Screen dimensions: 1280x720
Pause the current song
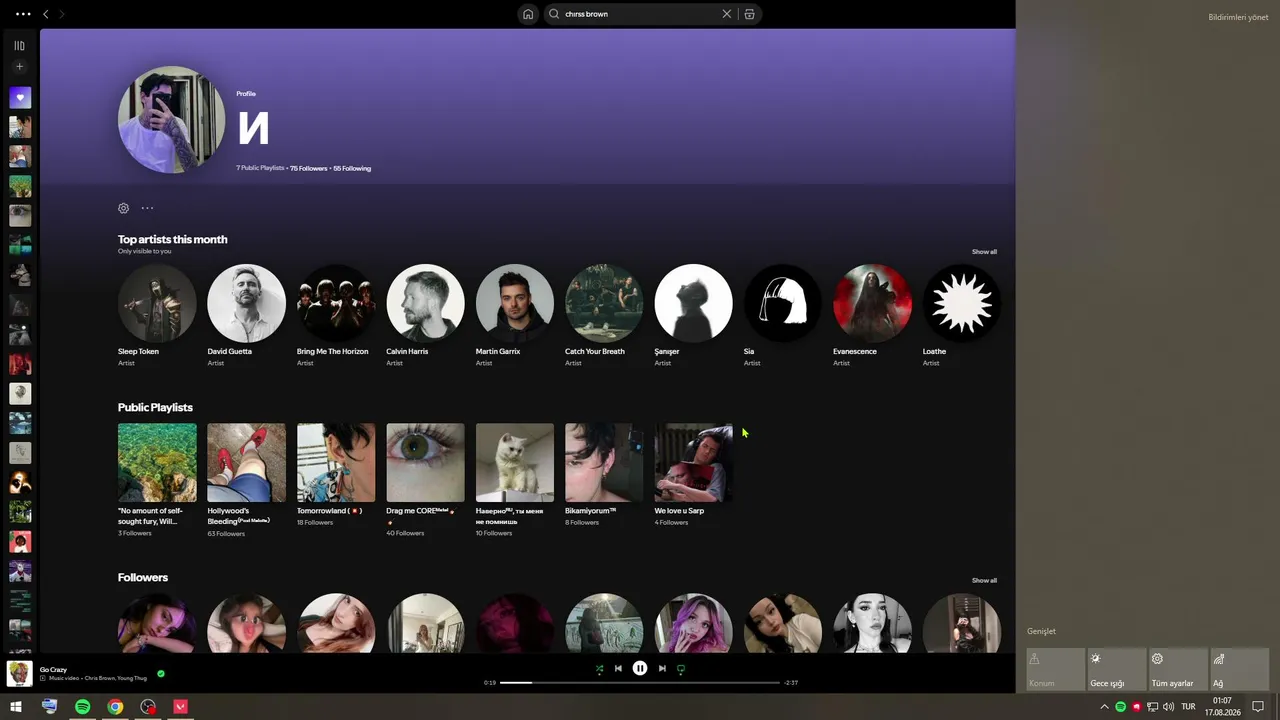640,669
